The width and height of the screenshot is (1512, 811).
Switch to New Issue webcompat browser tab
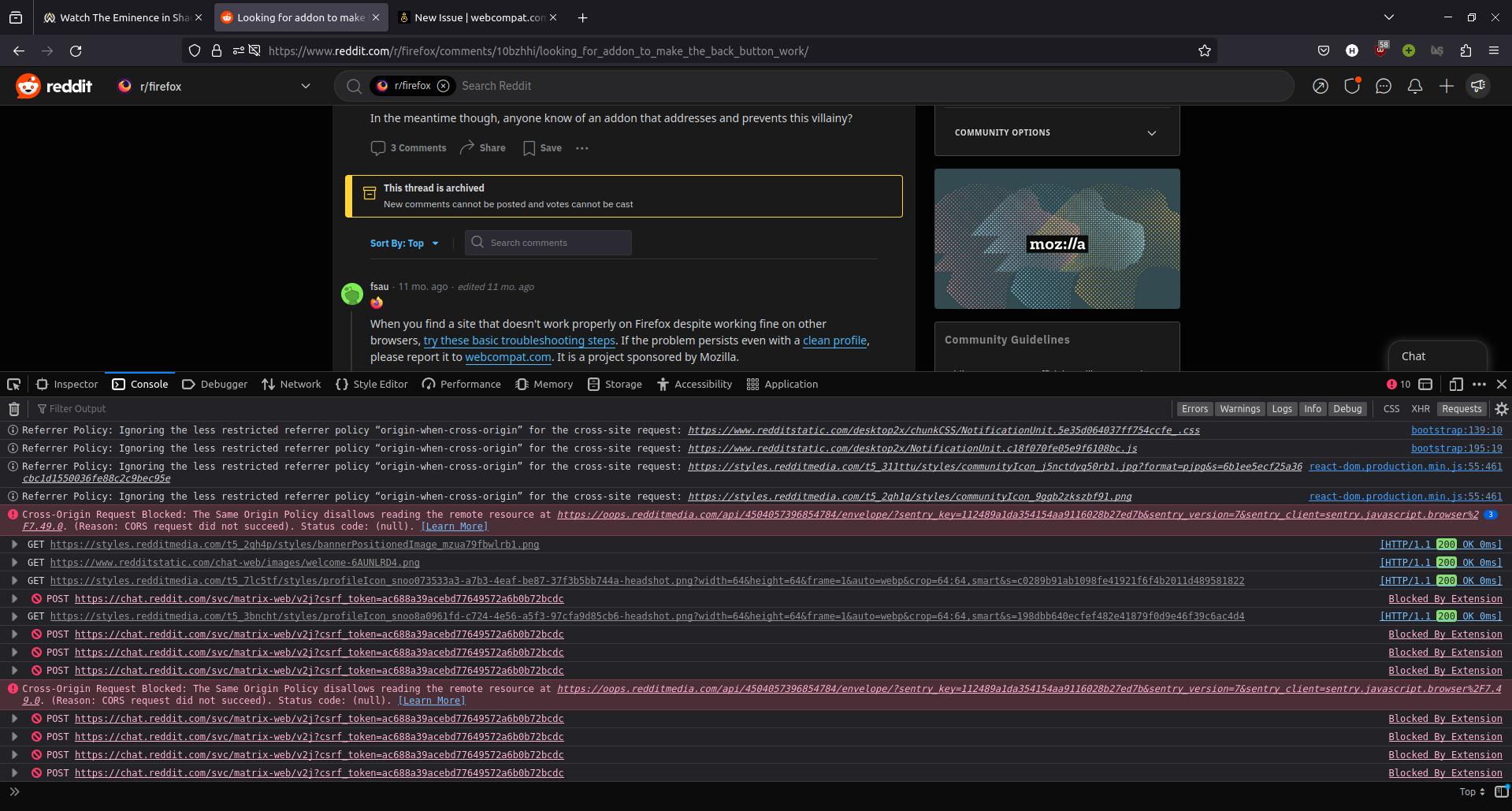pyautogui.click(x=477, y=17)
